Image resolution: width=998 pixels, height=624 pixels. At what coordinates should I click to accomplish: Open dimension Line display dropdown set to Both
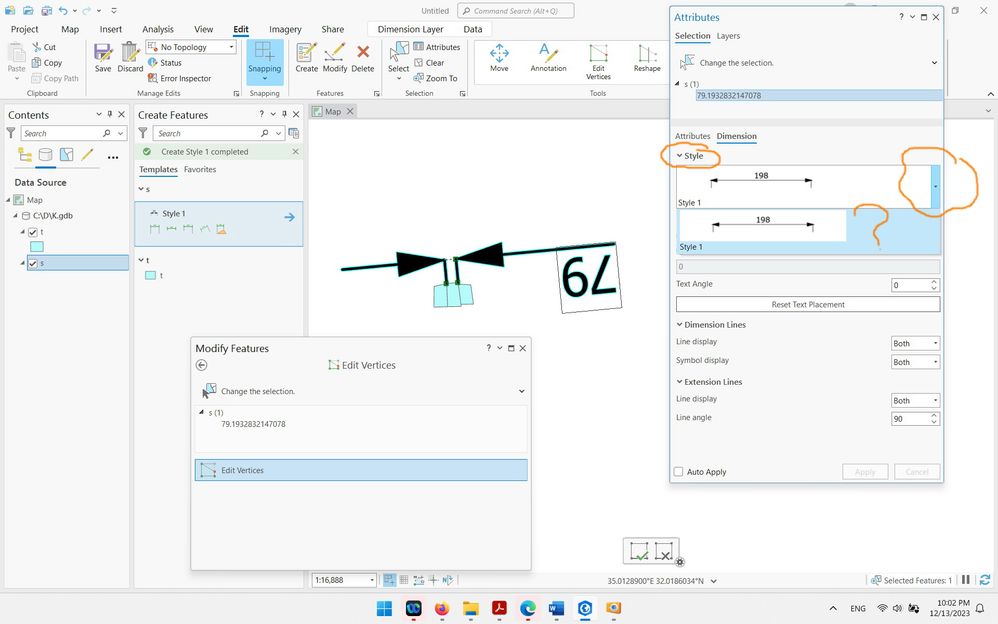click(x=915, y=343)
